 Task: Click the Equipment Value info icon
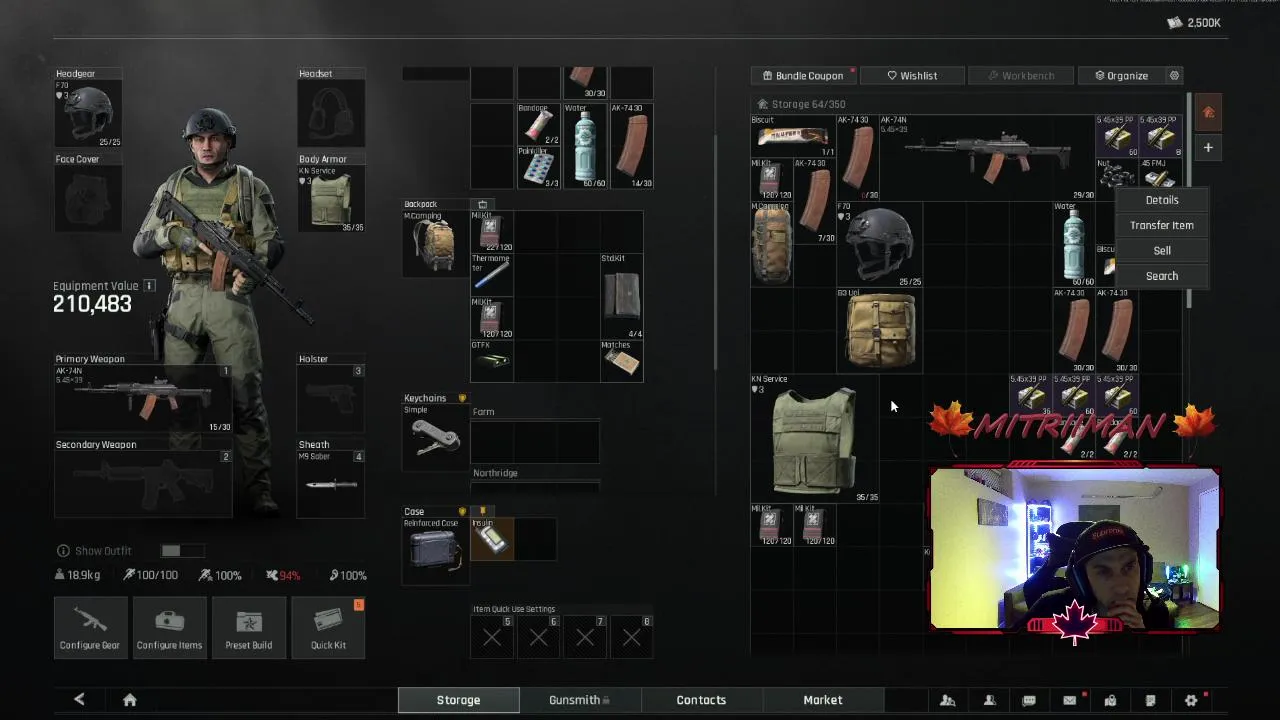point(149,286)
